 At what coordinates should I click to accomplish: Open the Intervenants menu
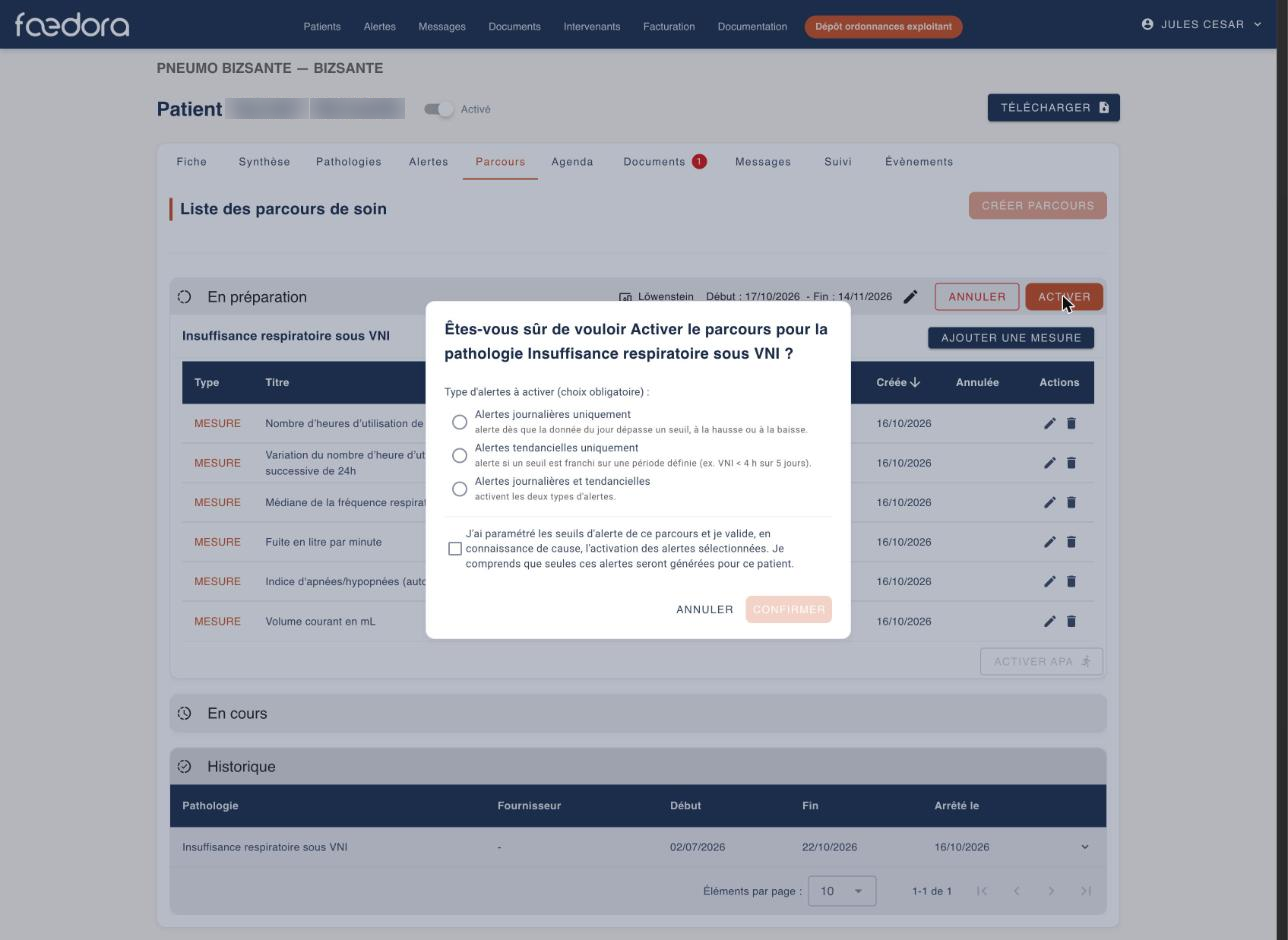click(x=592, y=26)
